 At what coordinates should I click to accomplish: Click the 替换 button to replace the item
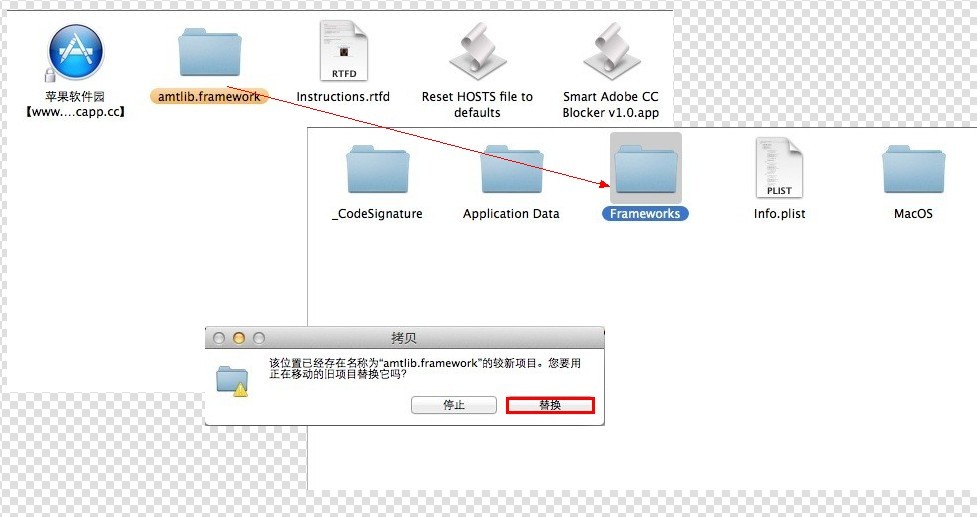click(x=550, y=405)
